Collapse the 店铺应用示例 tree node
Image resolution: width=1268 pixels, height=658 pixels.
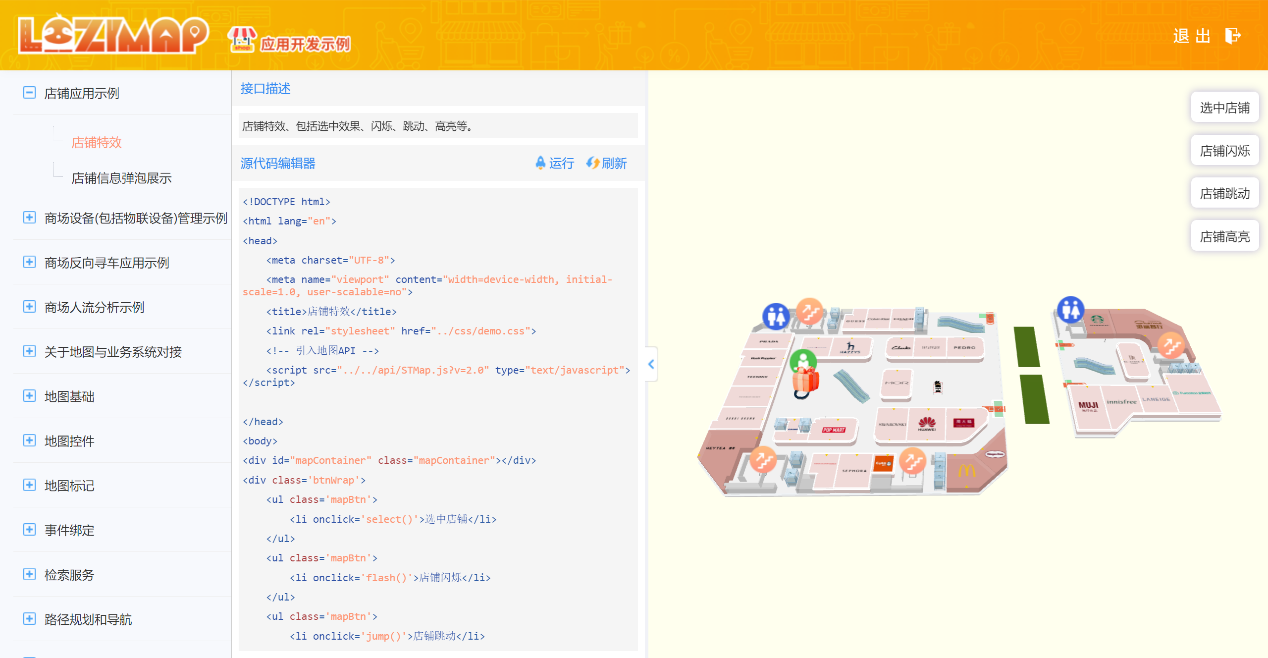click(29, 93)
